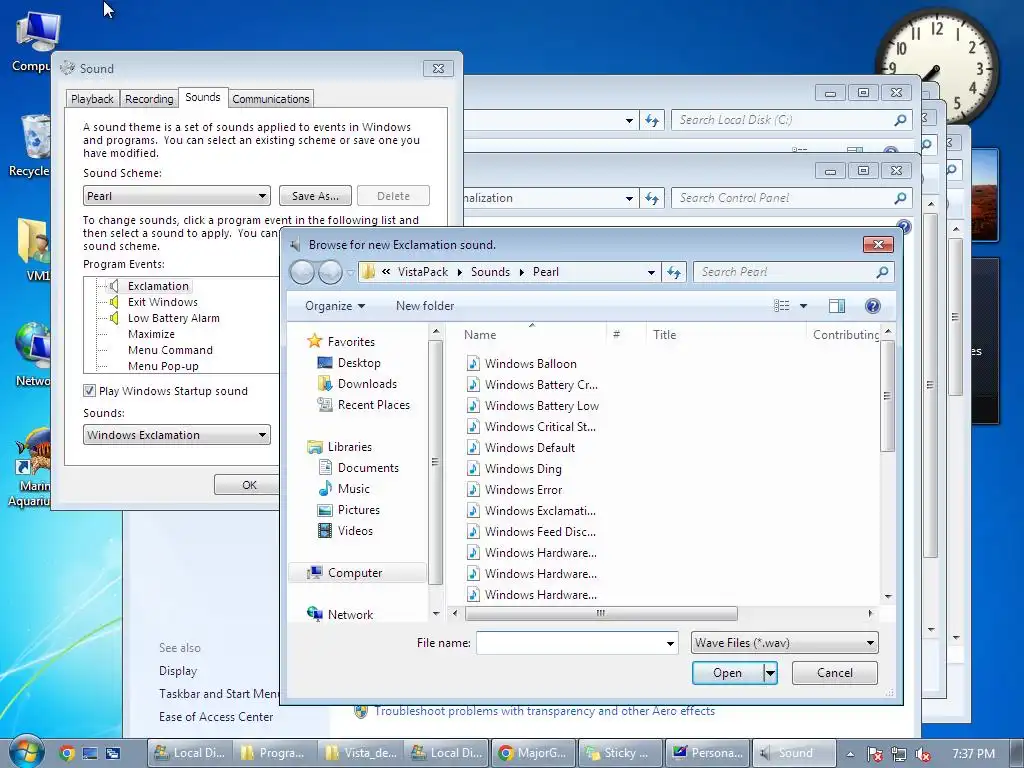Select Computer in navigation pane
This screenshot has width=1024, height=768.
click(357, 573)
